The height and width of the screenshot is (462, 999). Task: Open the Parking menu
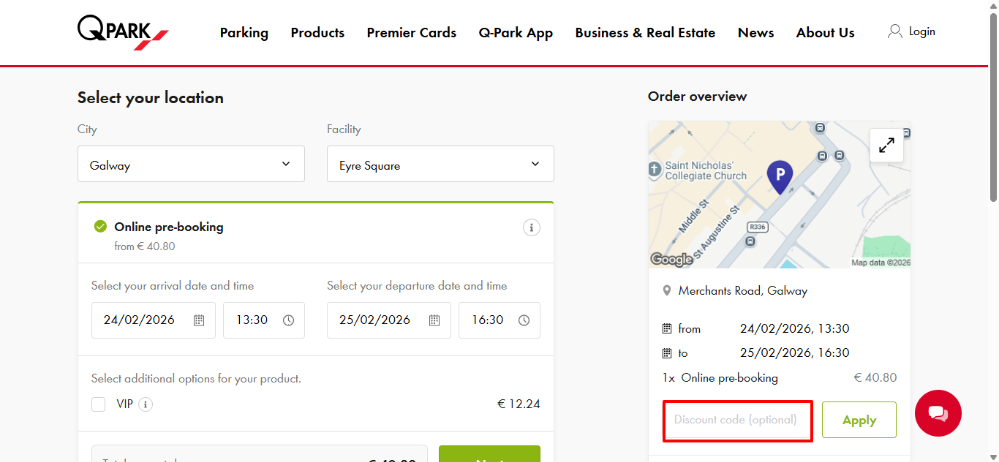[x=244, y=32]
